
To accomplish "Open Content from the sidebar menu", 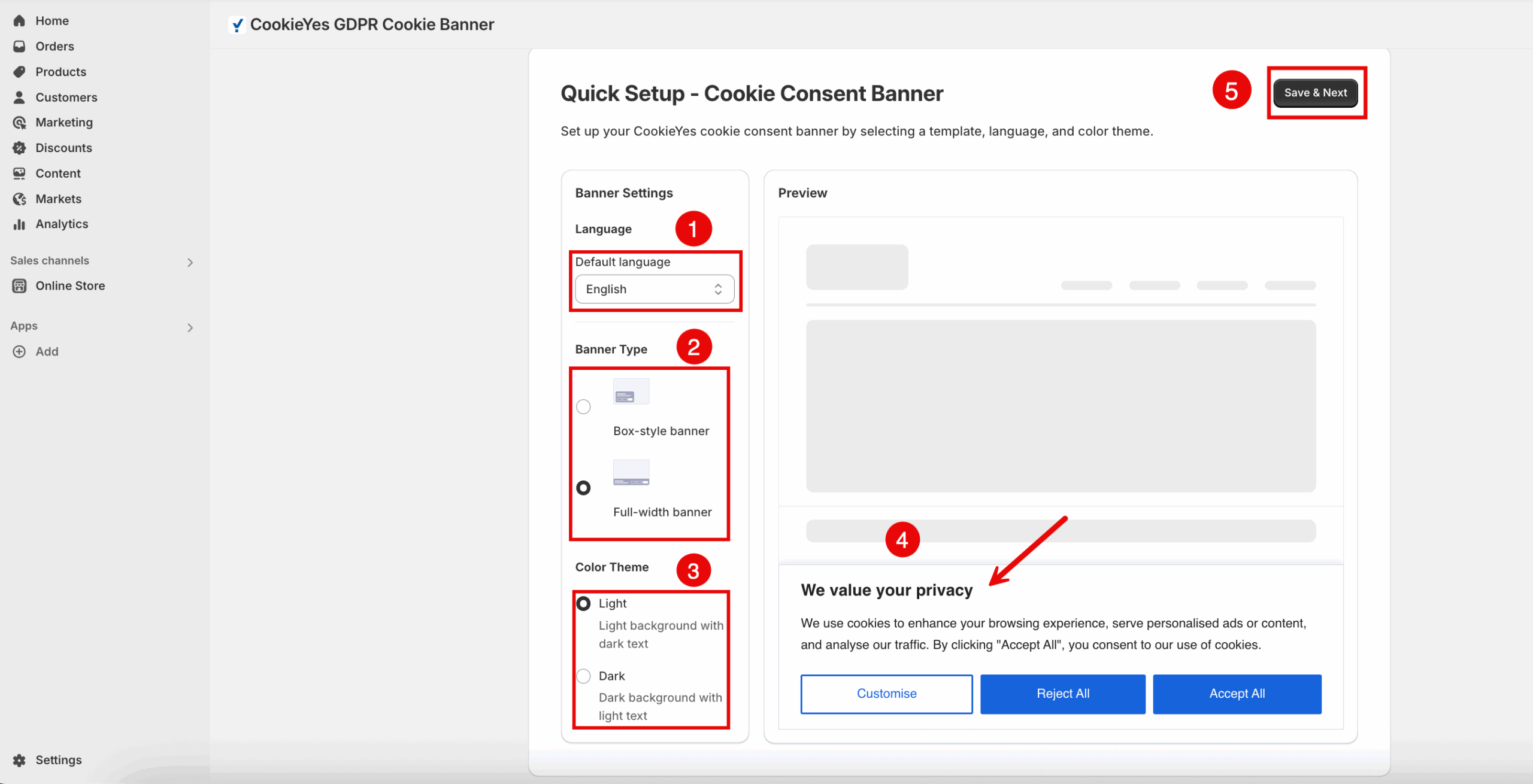I will [20, 173].
